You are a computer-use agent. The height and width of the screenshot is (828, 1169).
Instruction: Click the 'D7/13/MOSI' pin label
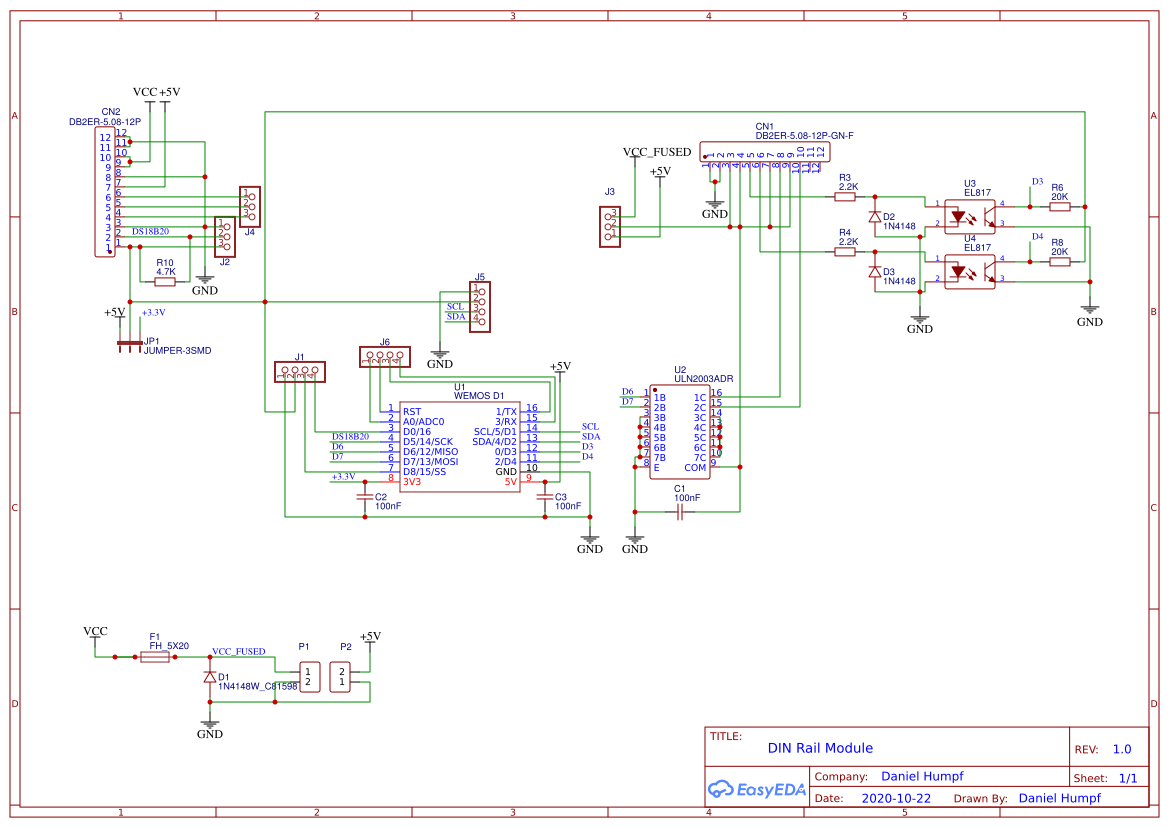pyautogui.click(x=431, y=462)
